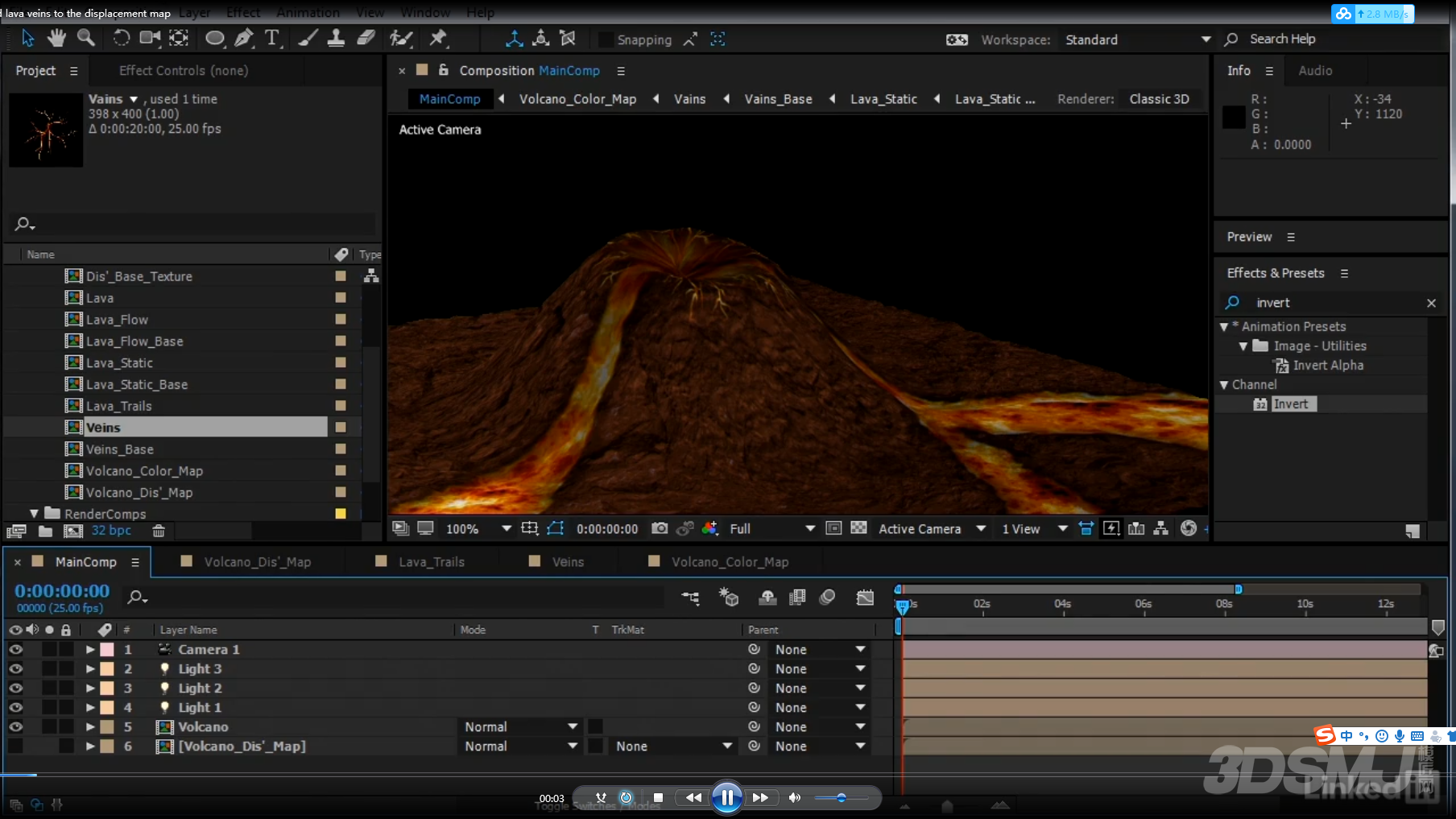Select the Pen tool
Screen dimensions: 1456x819
pyautogui.click(x=243, y=38)
